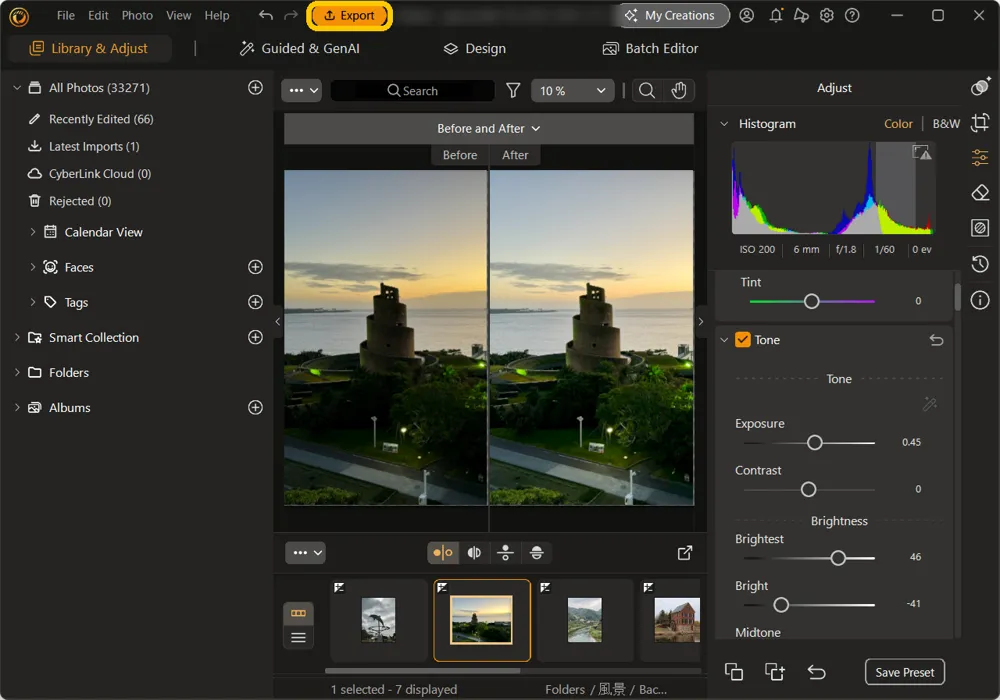Click the Redo arrow in title bar

[291, 15]
